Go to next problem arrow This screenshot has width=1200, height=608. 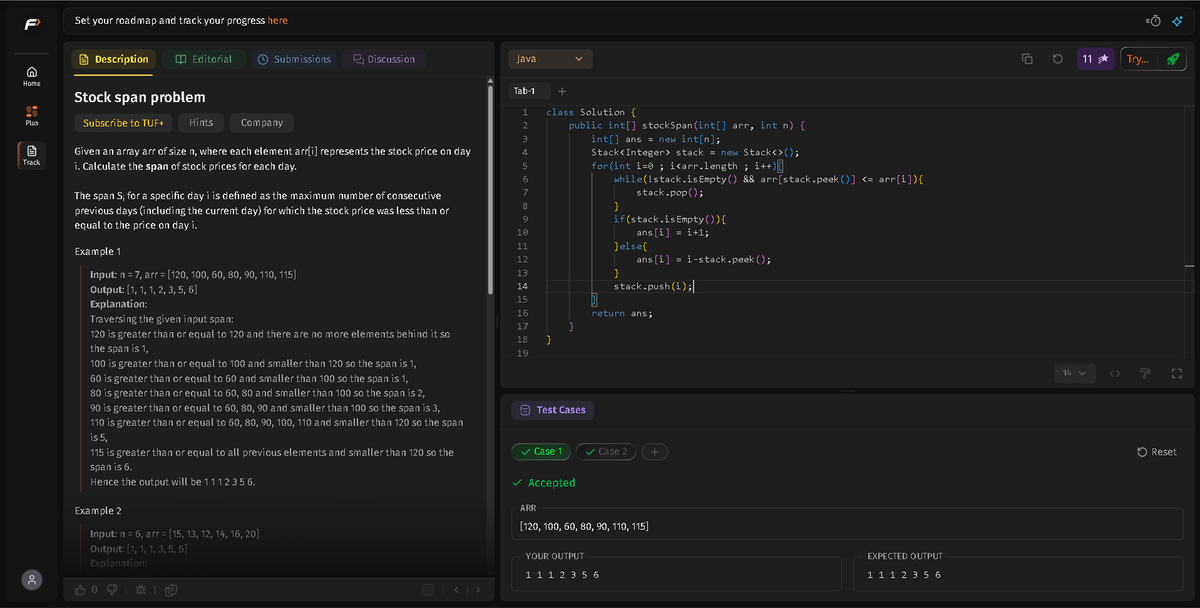[x=477, y=590]
